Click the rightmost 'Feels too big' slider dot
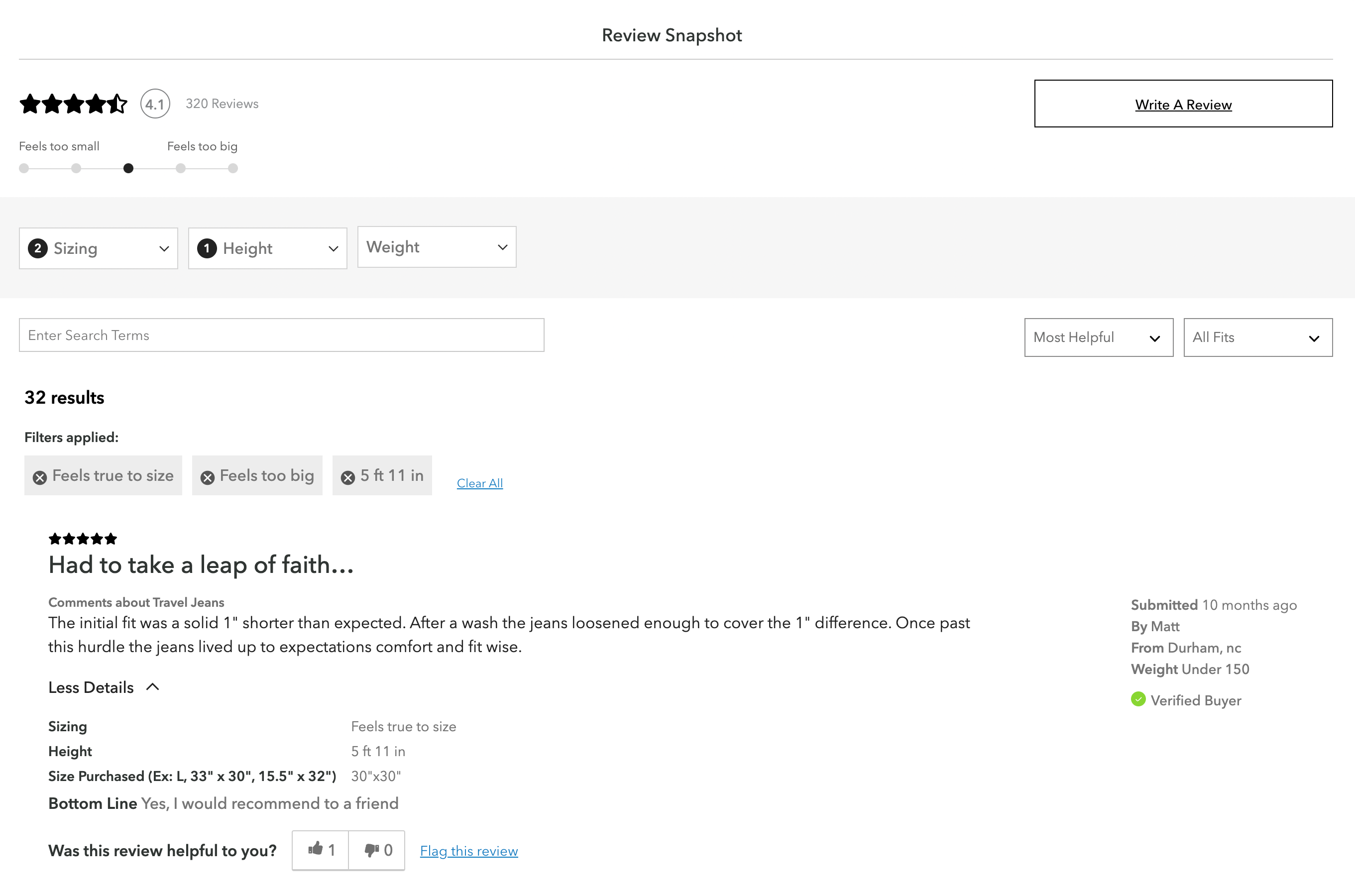The width and height of the screenshot is (1355, 896). 232,168
